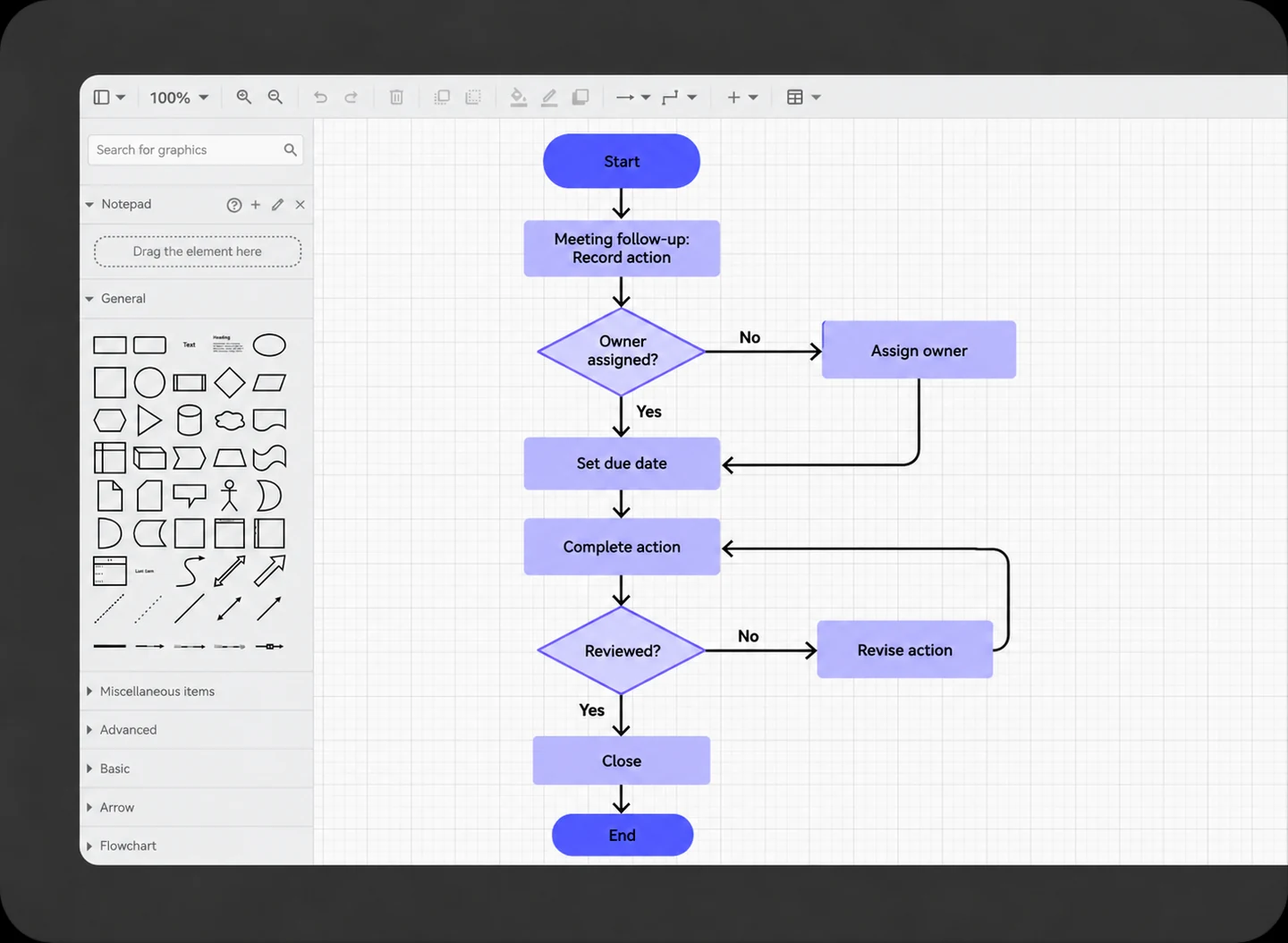Select the 'Assign owner' box
Viewport: 1288px width, 943px height.
[919, 350]
